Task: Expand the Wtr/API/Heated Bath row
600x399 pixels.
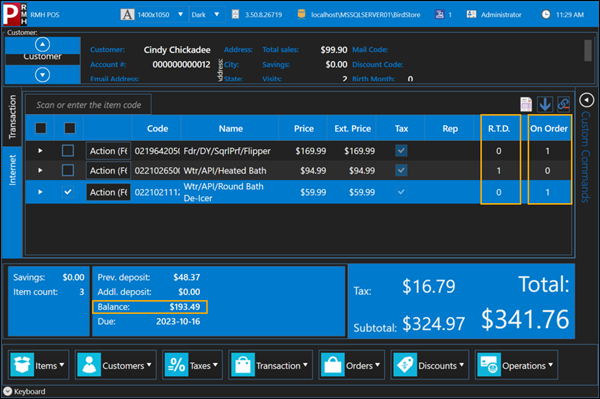Action: 40,170
